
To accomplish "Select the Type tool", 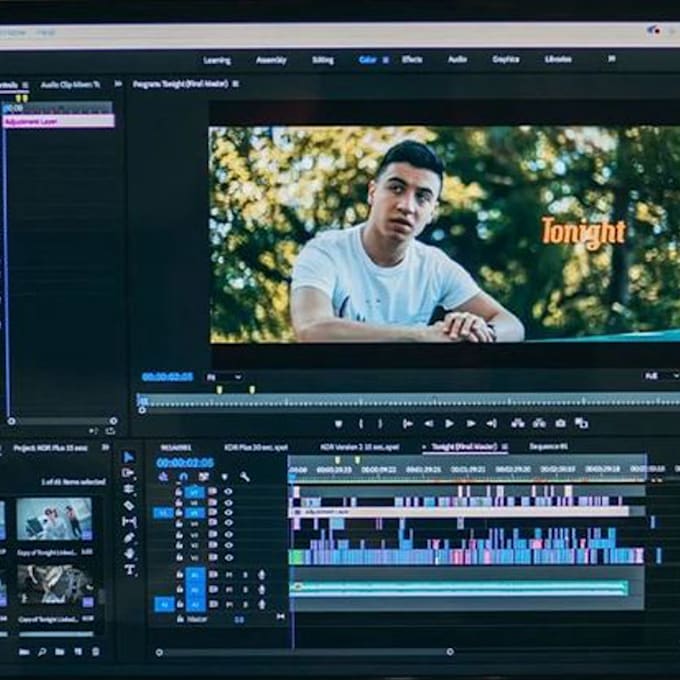I will pyautogui.click(x=129, y=569).
